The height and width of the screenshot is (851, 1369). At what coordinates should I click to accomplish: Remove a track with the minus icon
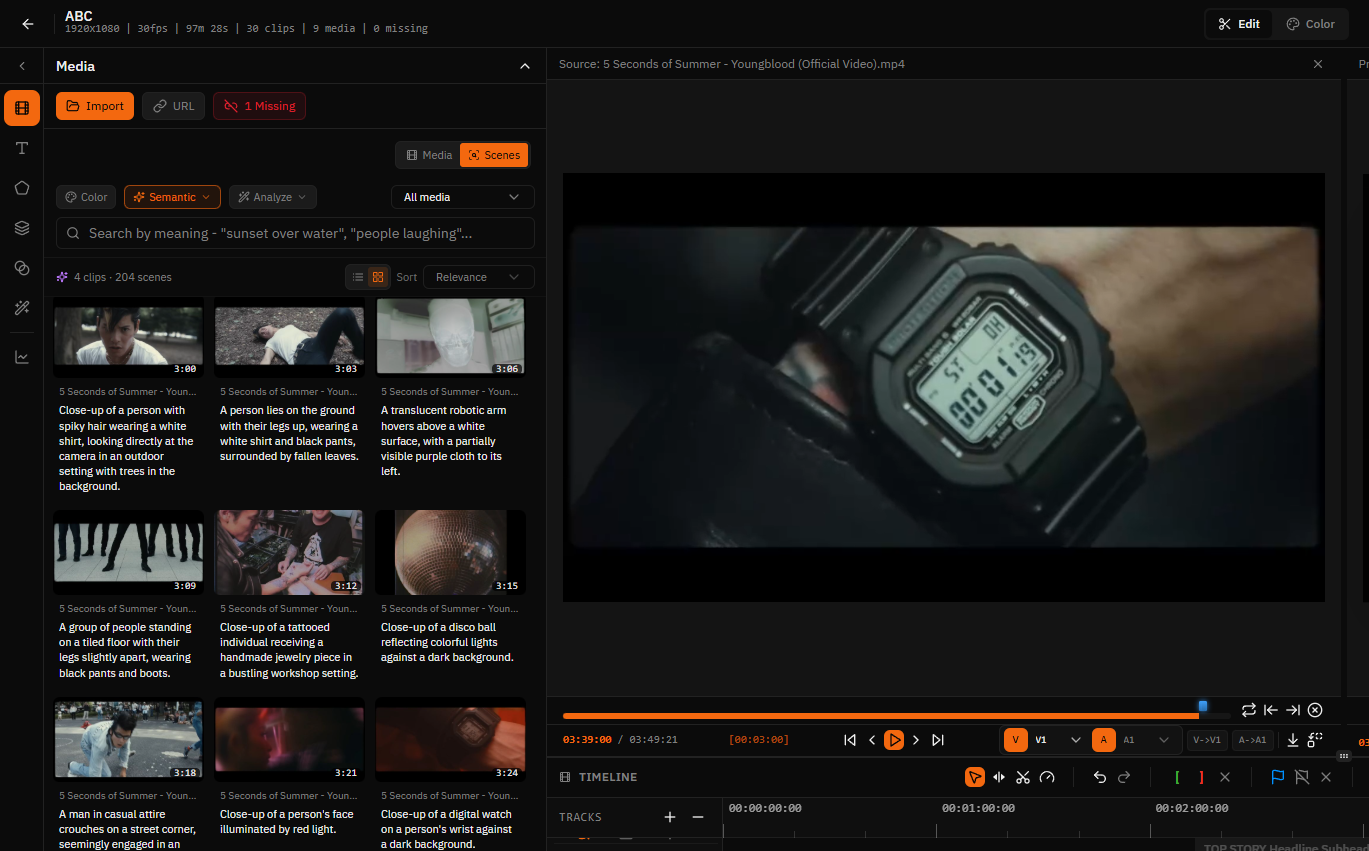tap(698, 817)
